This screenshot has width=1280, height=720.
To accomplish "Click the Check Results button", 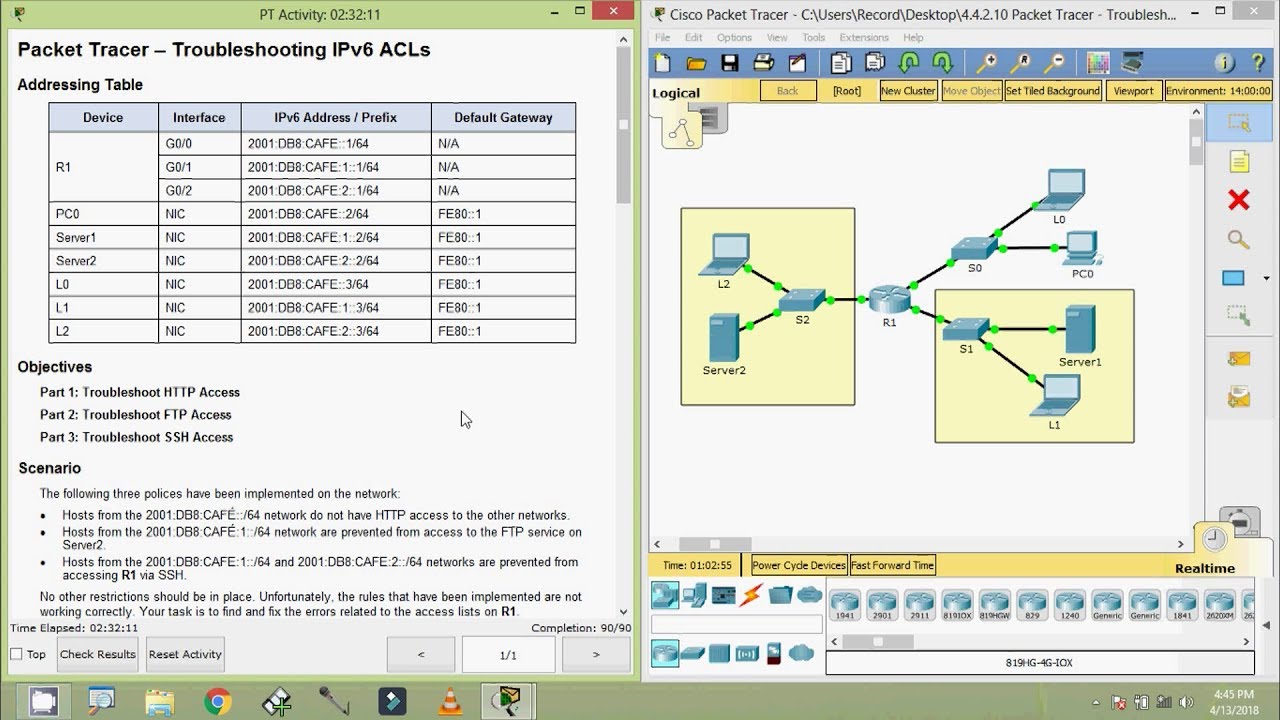I will 98,654.
